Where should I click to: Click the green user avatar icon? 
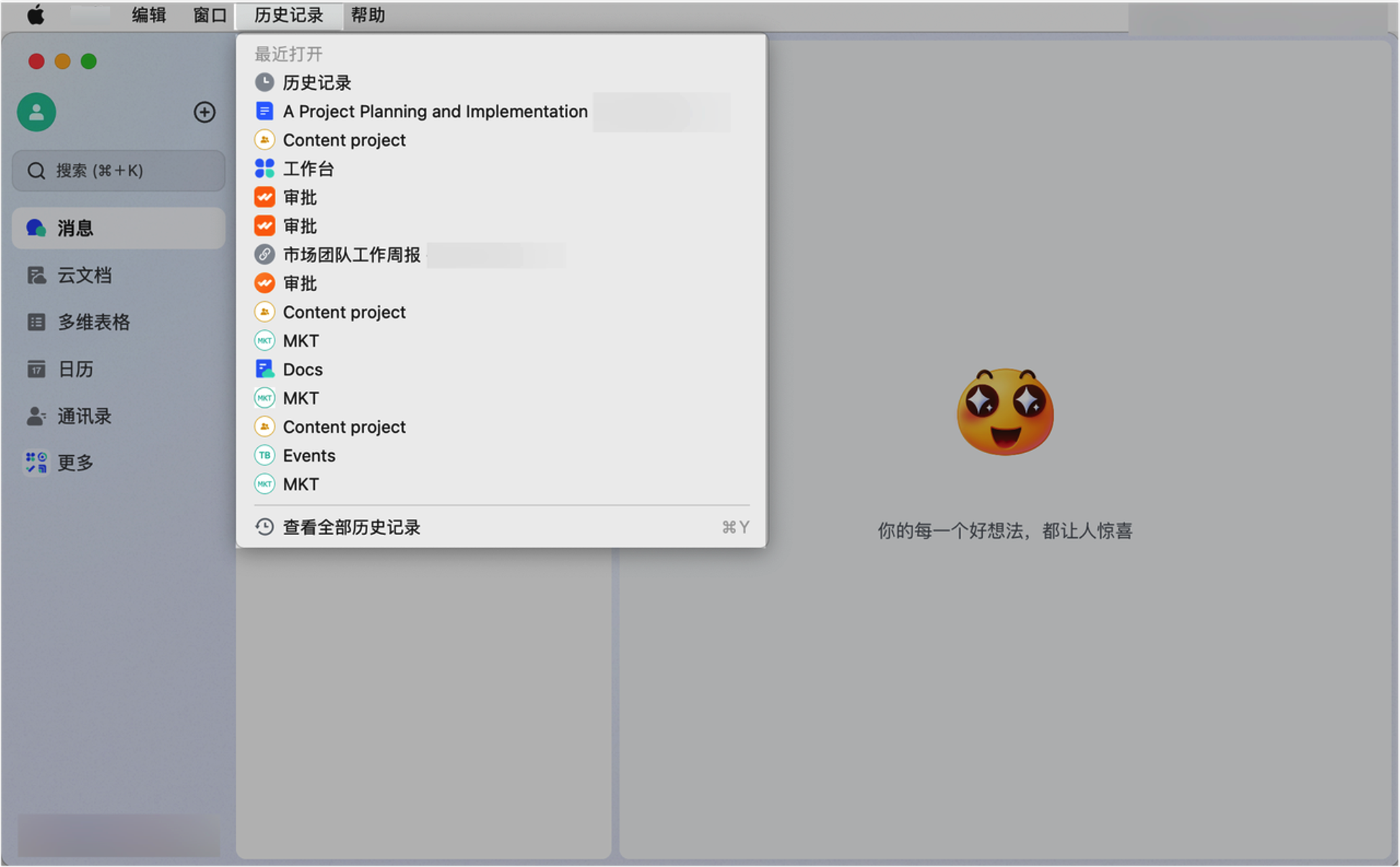pyautogui.click(x=36, y=112)
